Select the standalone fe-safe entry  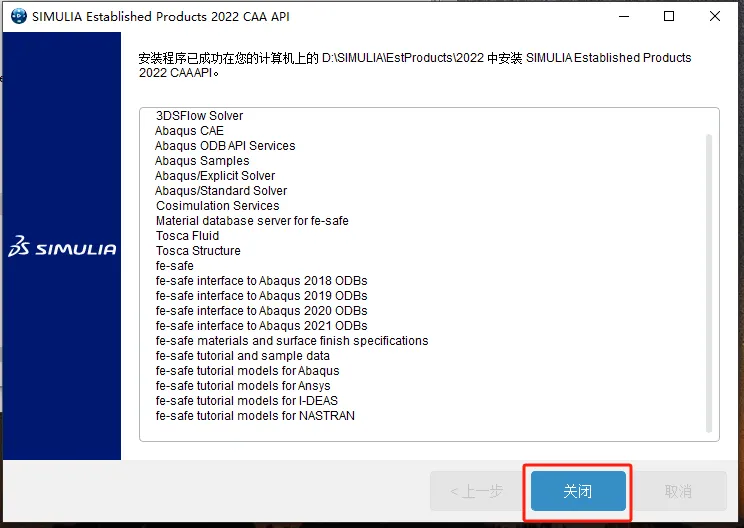(175, 266)
